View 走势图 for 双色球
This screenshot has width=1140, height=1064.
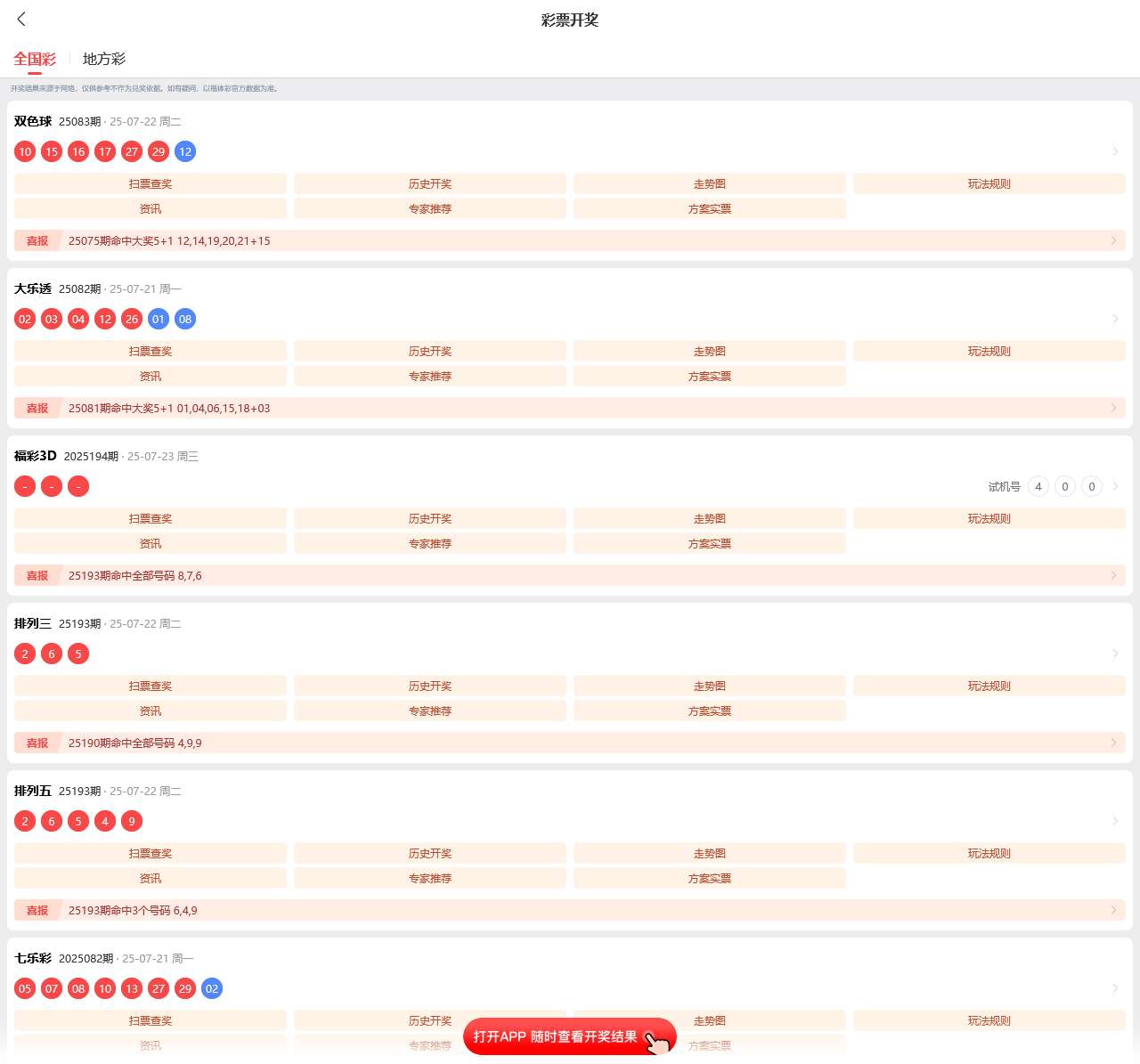pyautogui.click(x=710, y=183)
